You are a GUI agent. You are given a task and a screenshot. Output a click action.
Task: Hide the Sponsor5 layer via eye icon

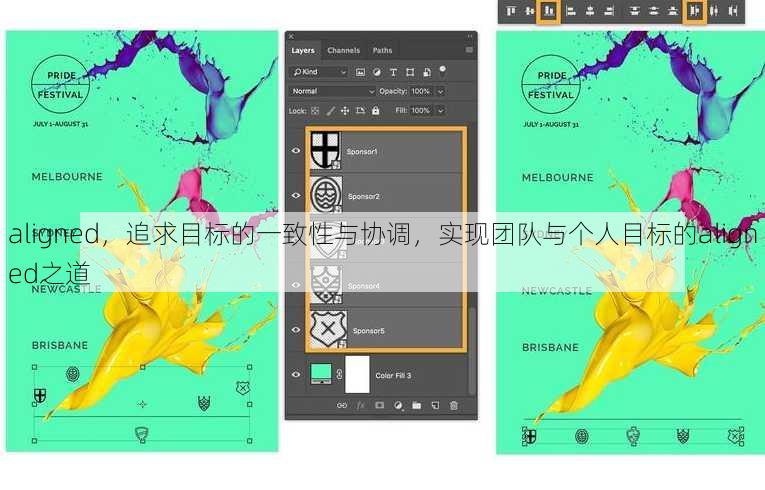click(x=296, y=330)
